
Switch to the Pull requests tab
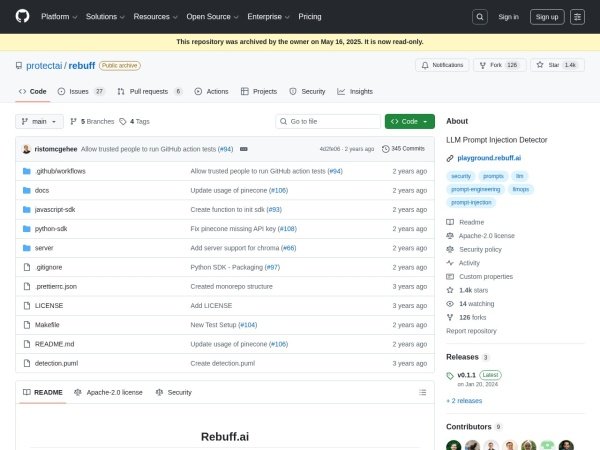(x=150, y=91)
